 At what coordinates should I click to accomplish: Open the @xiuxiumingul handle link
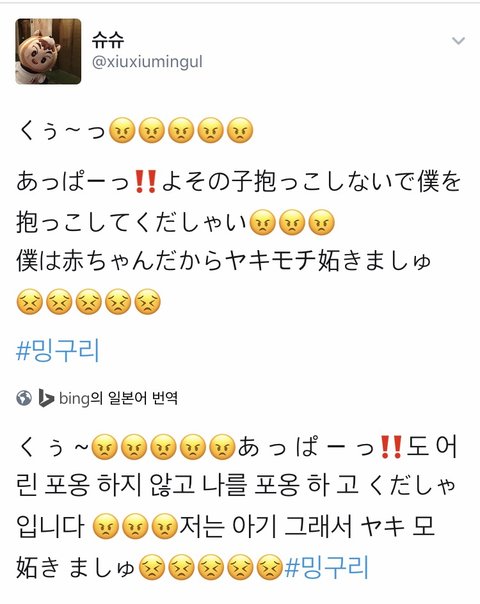point(148,62)
